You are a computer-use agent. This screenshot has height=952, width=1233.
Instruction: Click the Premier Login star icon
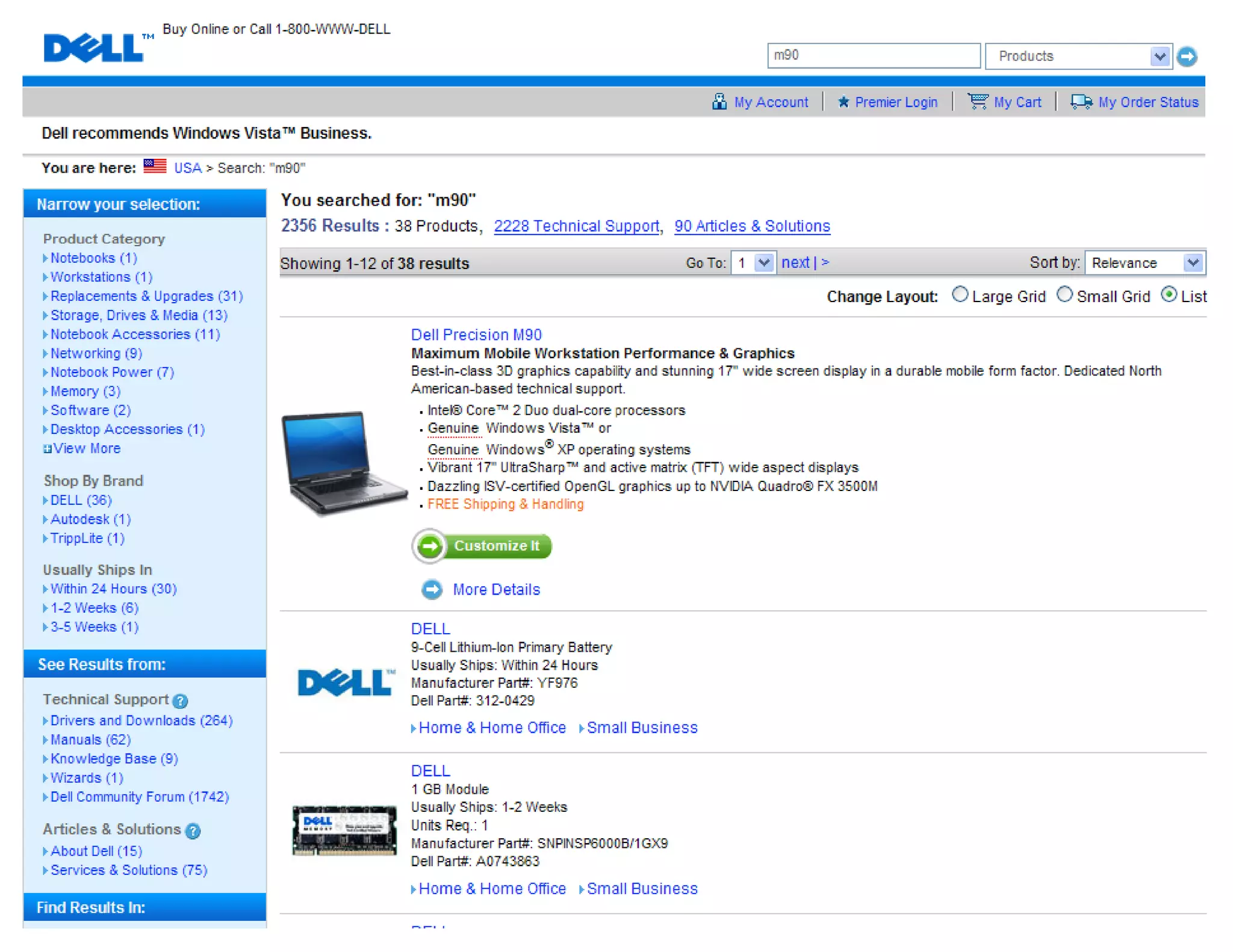843,102
